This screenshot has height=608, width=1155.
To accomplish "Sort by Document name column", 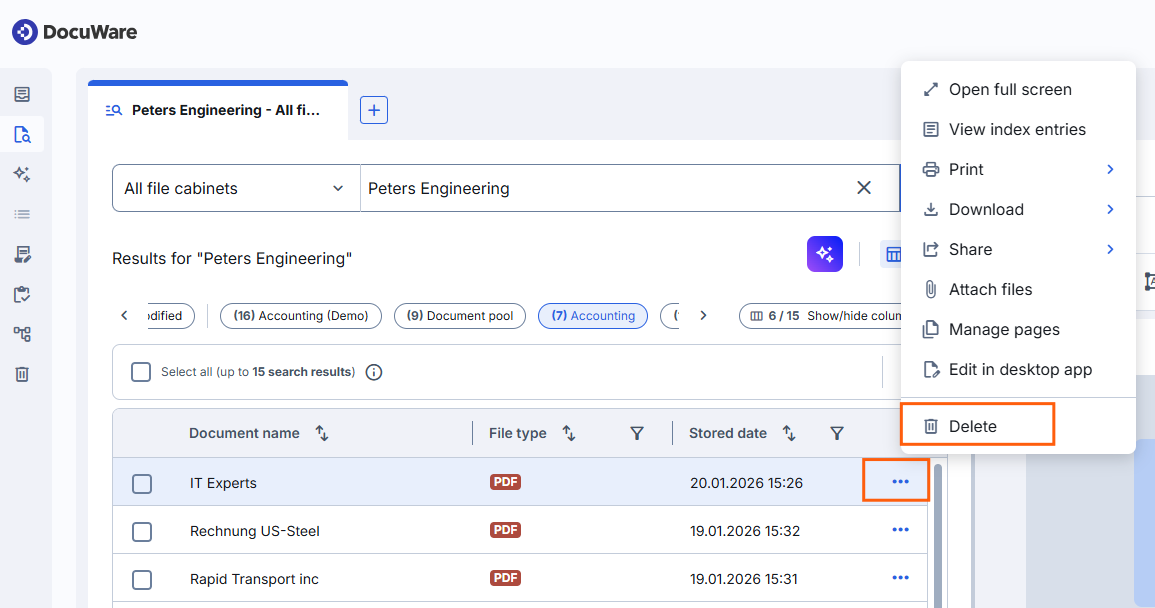I will click(x=322, y=433).
